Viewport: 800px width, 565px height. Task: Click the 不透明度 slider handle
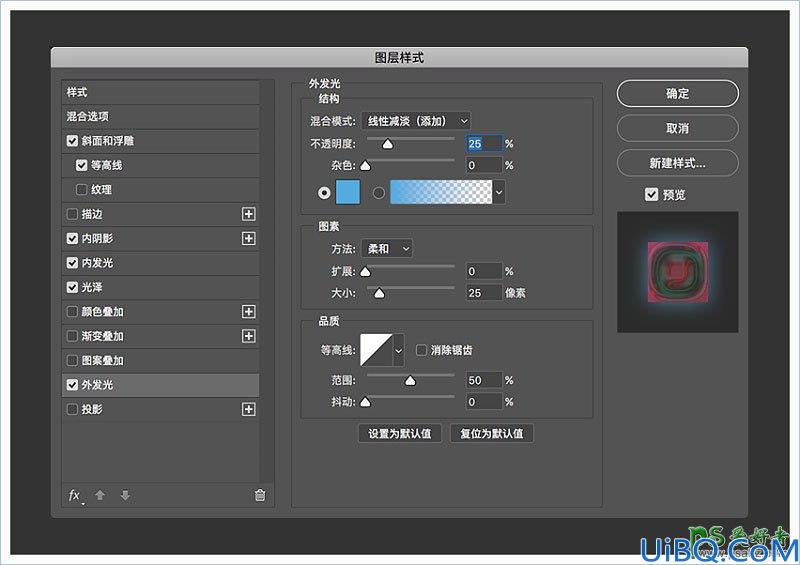click(388, 144)
